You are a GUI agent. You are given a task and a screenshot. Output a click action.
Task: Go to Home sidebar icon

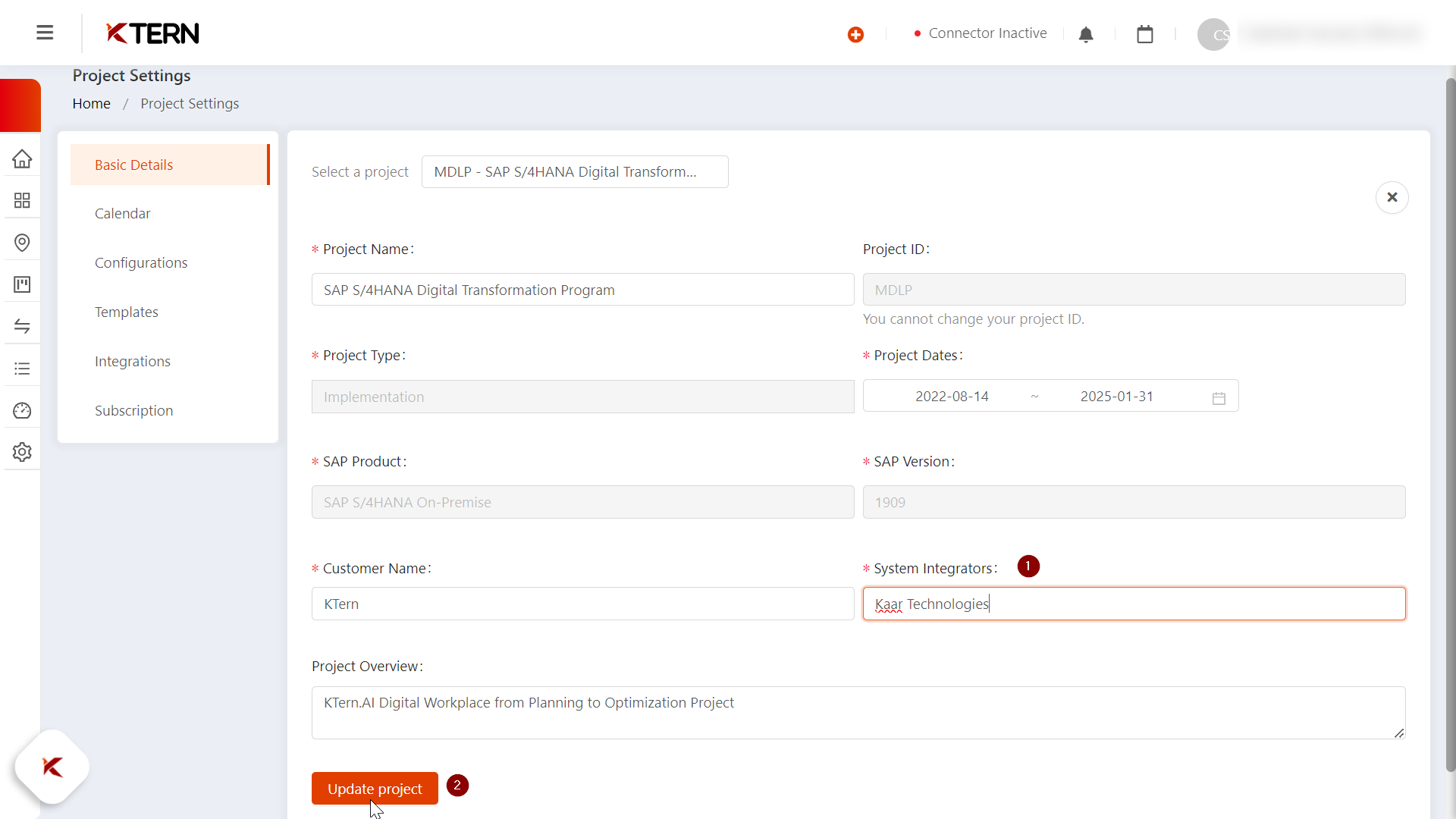click(x=22, y=158)
